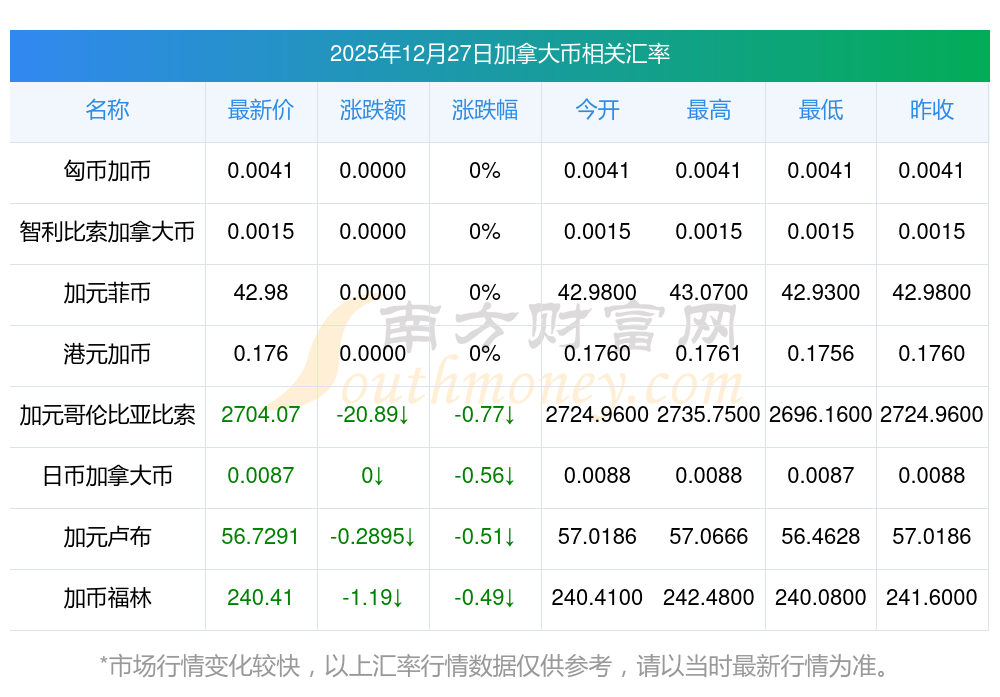Click the 名称 column header
The image size is (1000, 697).
click(107, 110)
